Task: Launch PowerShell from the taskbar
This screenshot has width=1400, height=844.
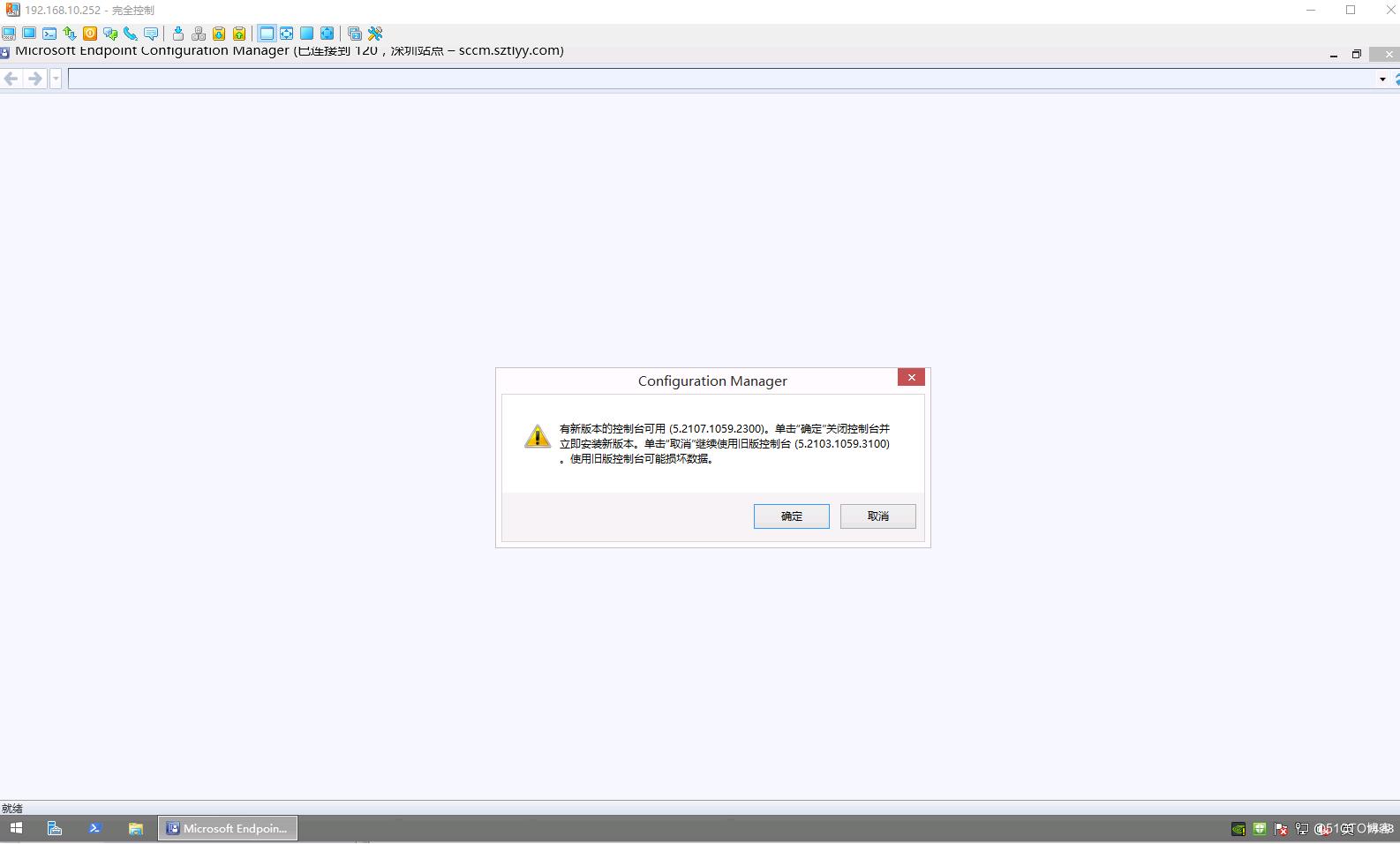Action: (x=94, y=828)
